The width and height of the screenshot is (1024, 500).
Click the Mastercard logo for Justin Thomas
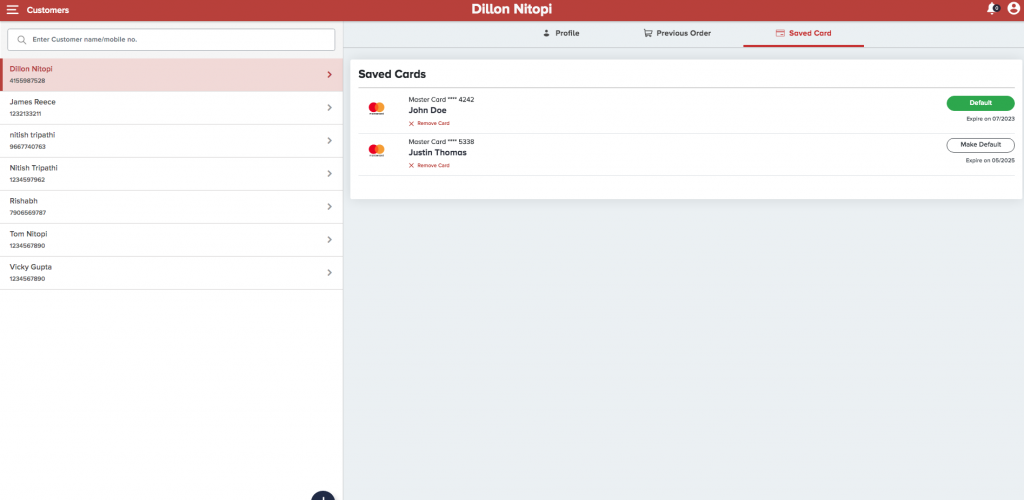tap(376, 150)
